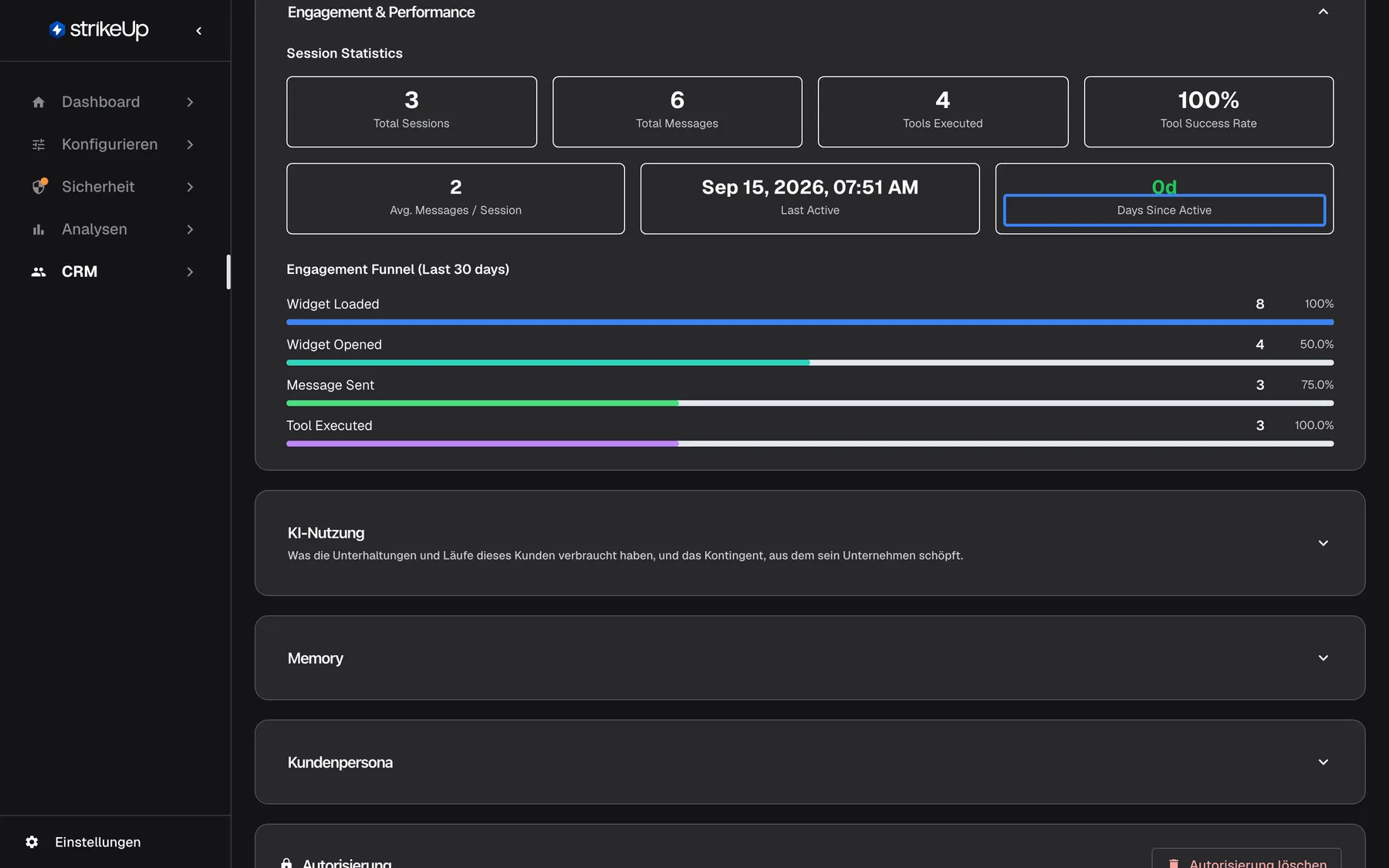Click the Kundenpersona section title
The width and height of the screenshot is (1389, 868).
click(340, 762)
